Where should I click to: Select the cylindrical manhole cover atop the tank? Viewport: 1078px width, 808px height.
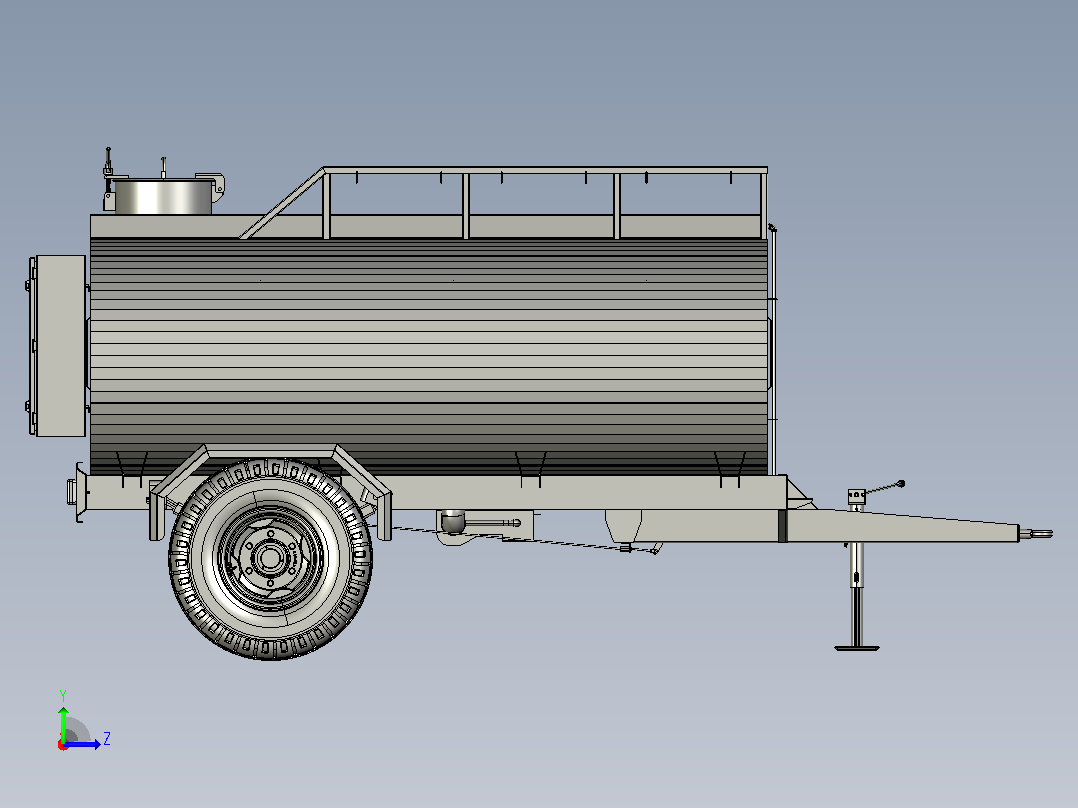pyautogui.click(x=163, y=197)
